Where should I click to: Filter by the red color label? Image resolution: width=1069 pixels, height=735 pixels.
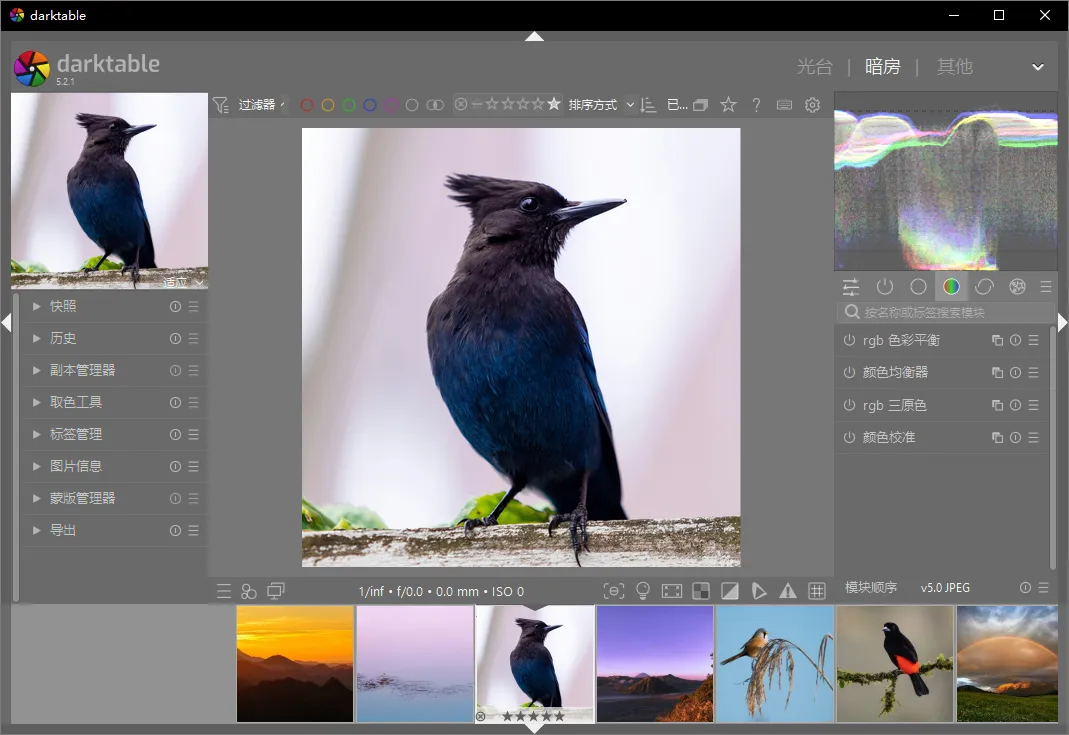(x=307, y=105)
